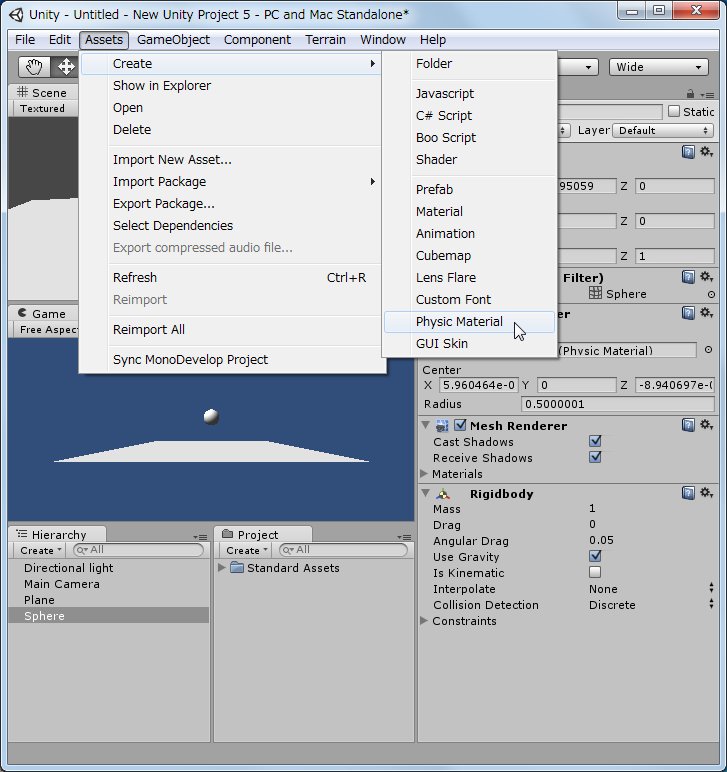The height and width of the screenshot is (772, 727).
Task: Select Import New Asset menu entry
Action: pos(231,160)
